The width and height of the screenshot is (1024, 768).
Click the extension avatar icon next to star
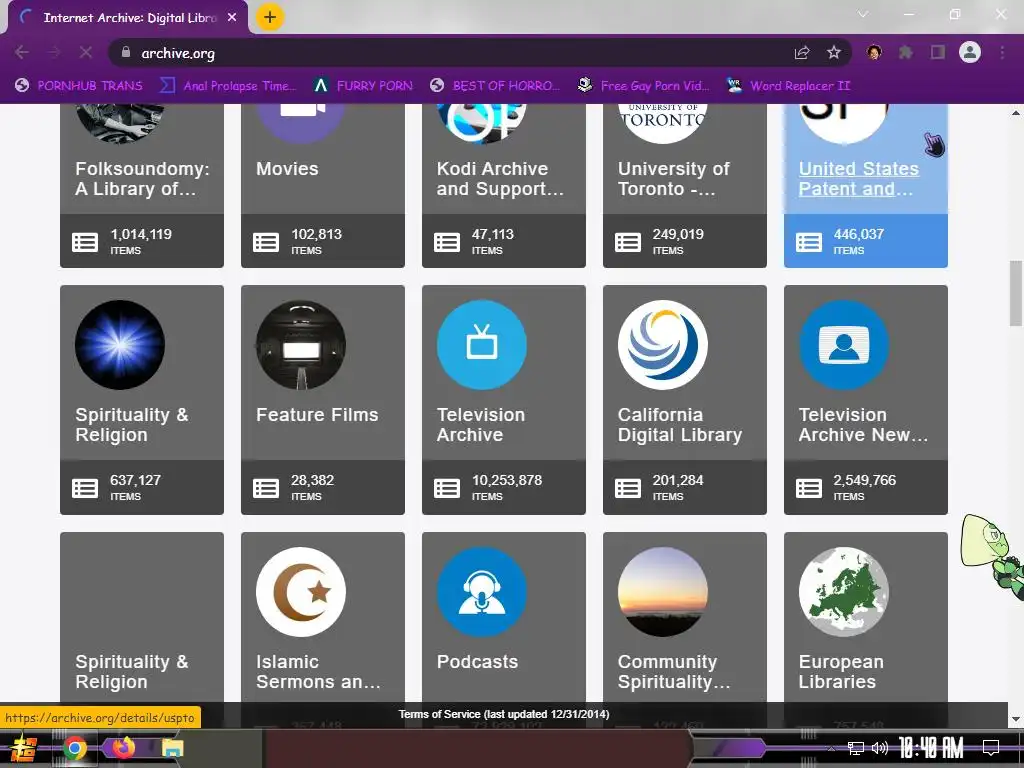point(874,52)
